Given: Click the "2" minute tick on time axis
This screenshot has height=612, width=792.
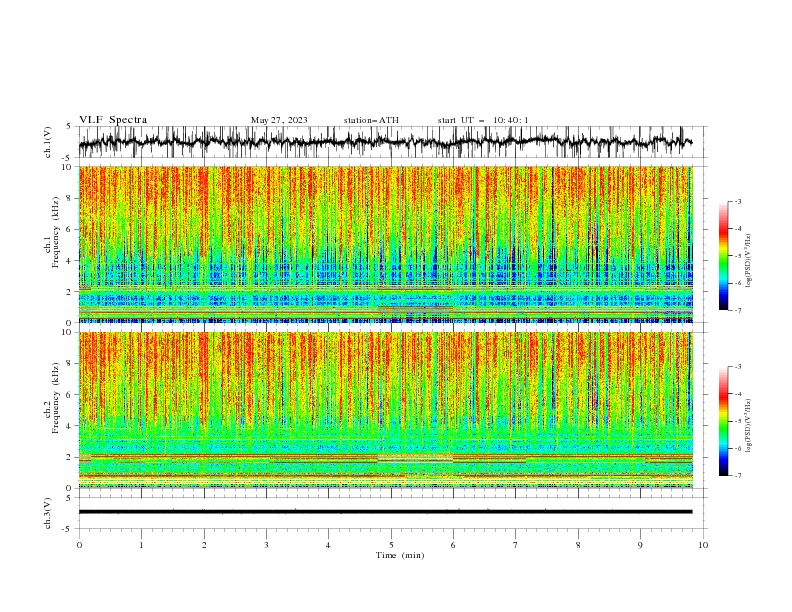Looking at the screenshot, I should point(204,545).
